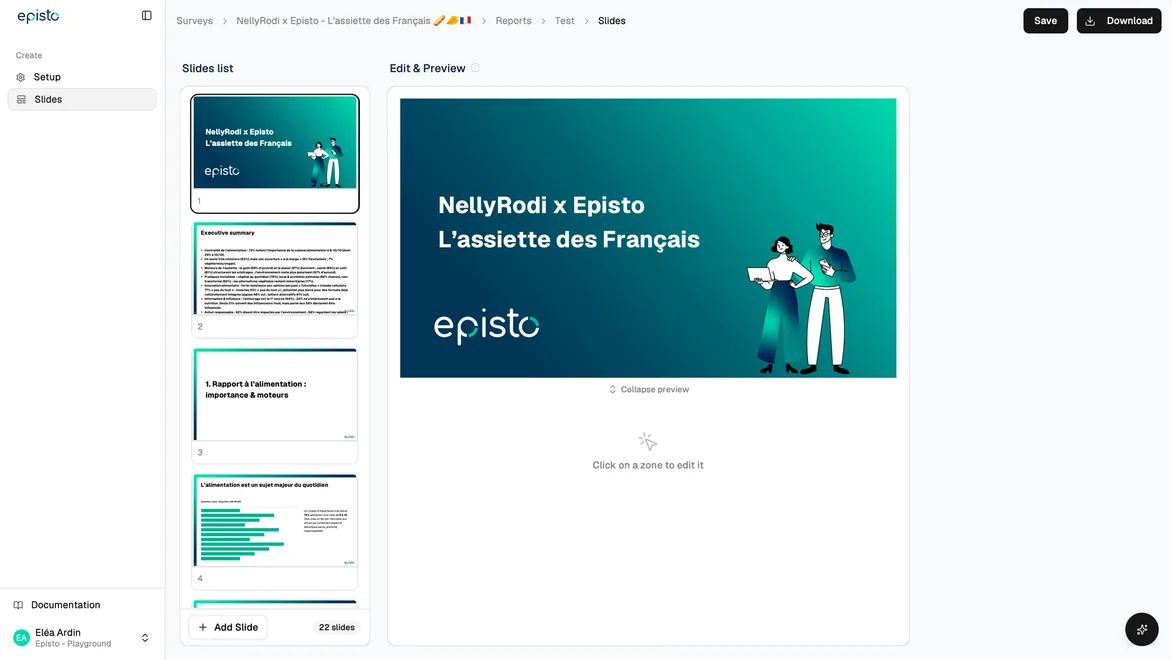Click the Episto logo

(38, 16)
